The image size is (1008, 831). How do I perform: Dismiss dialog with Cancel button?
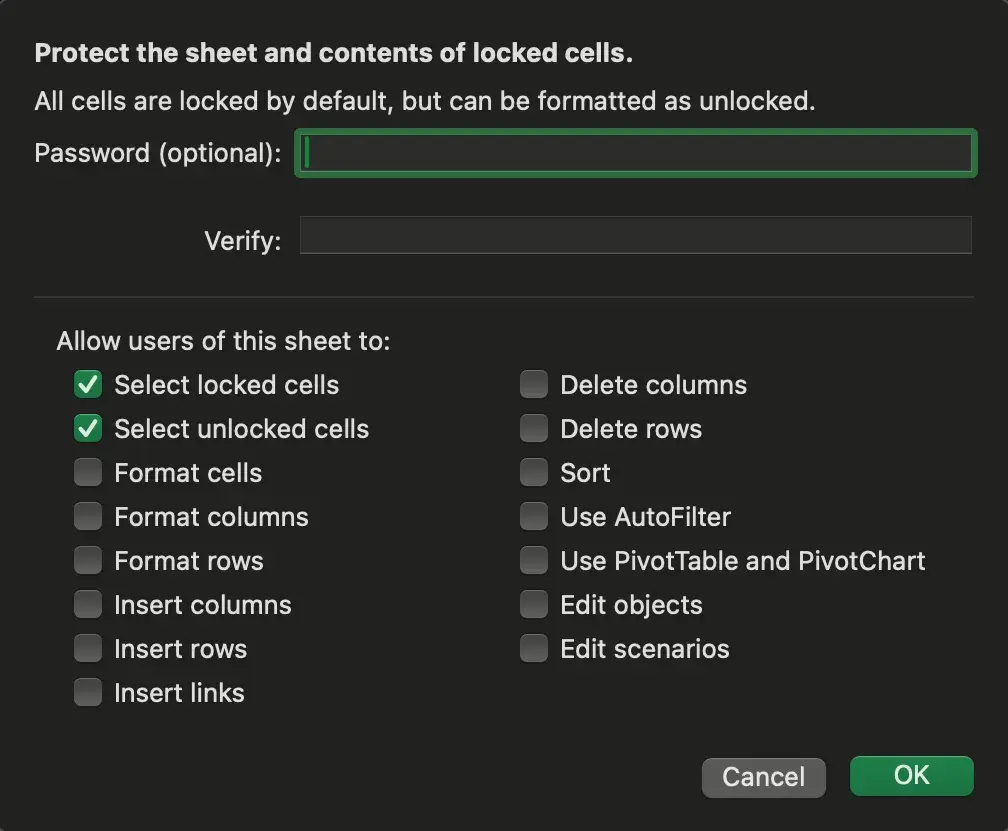(x=764, y=777)
